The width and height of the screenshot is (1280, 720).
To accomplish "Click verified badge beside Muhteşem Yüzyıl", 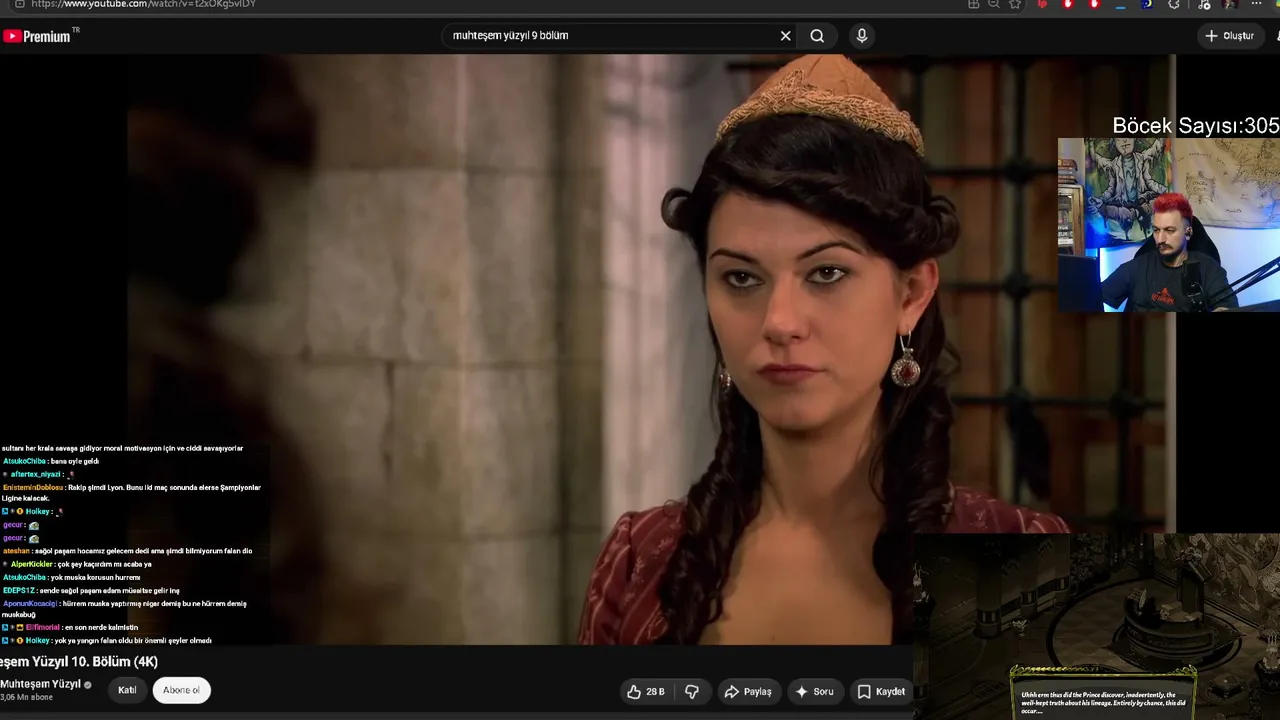I will (x=88, y=685).
